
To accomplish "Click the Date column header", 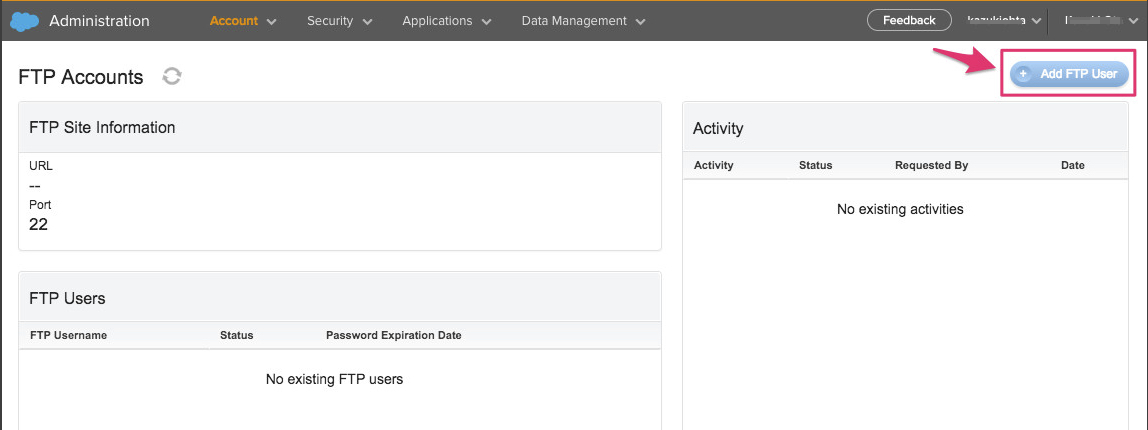I will pos(1072,165).
